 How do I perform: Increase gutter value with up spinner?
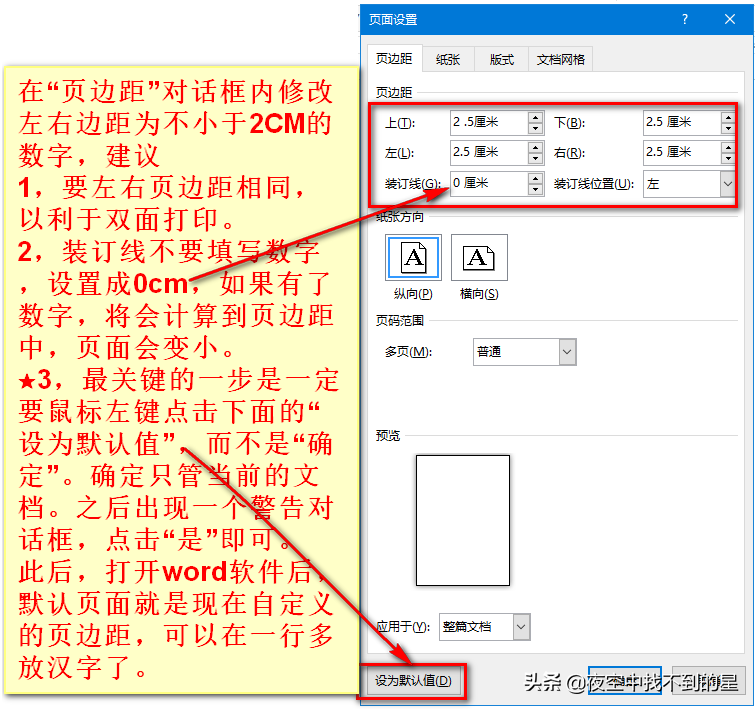coord(535,178)
